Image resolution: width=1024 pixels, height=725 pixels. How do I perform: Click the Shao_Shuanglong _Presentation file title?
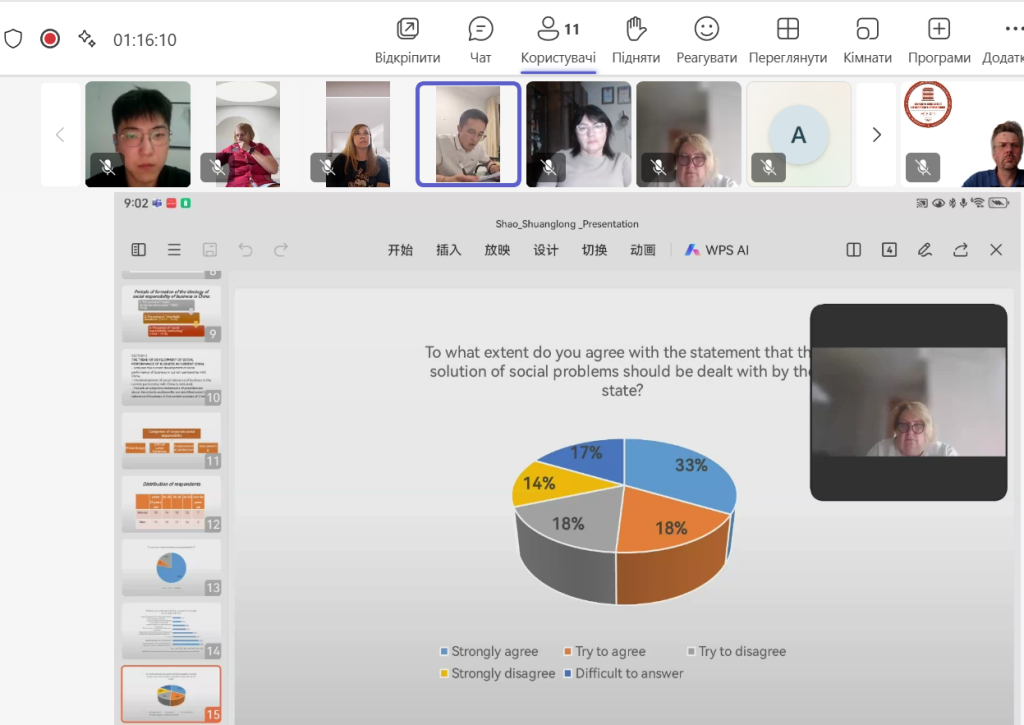pos(567,224)
